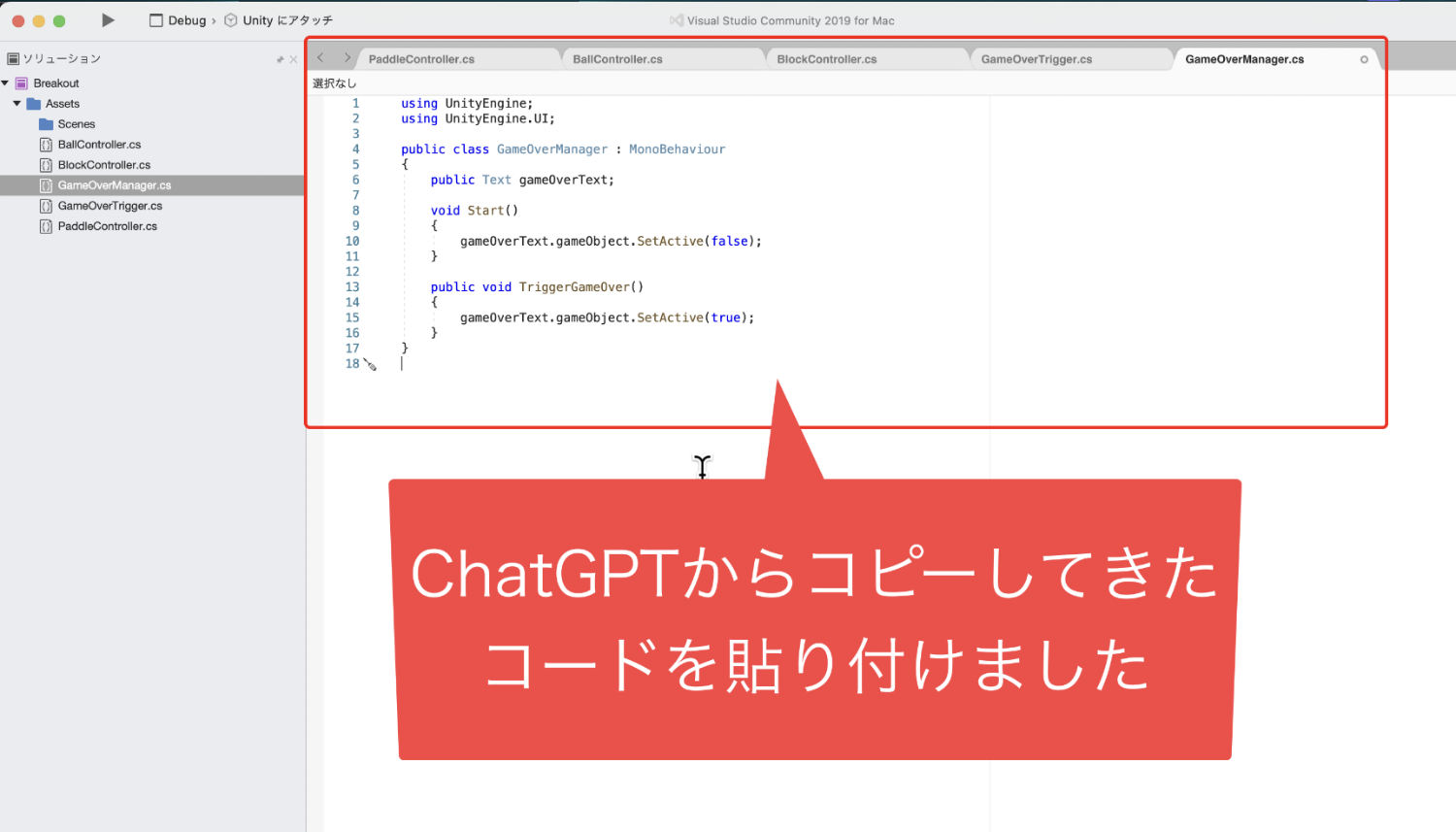Viewport: 1456px width, 832px height.
Task: Click the GameOverManager class name in code
Action: 552,150
